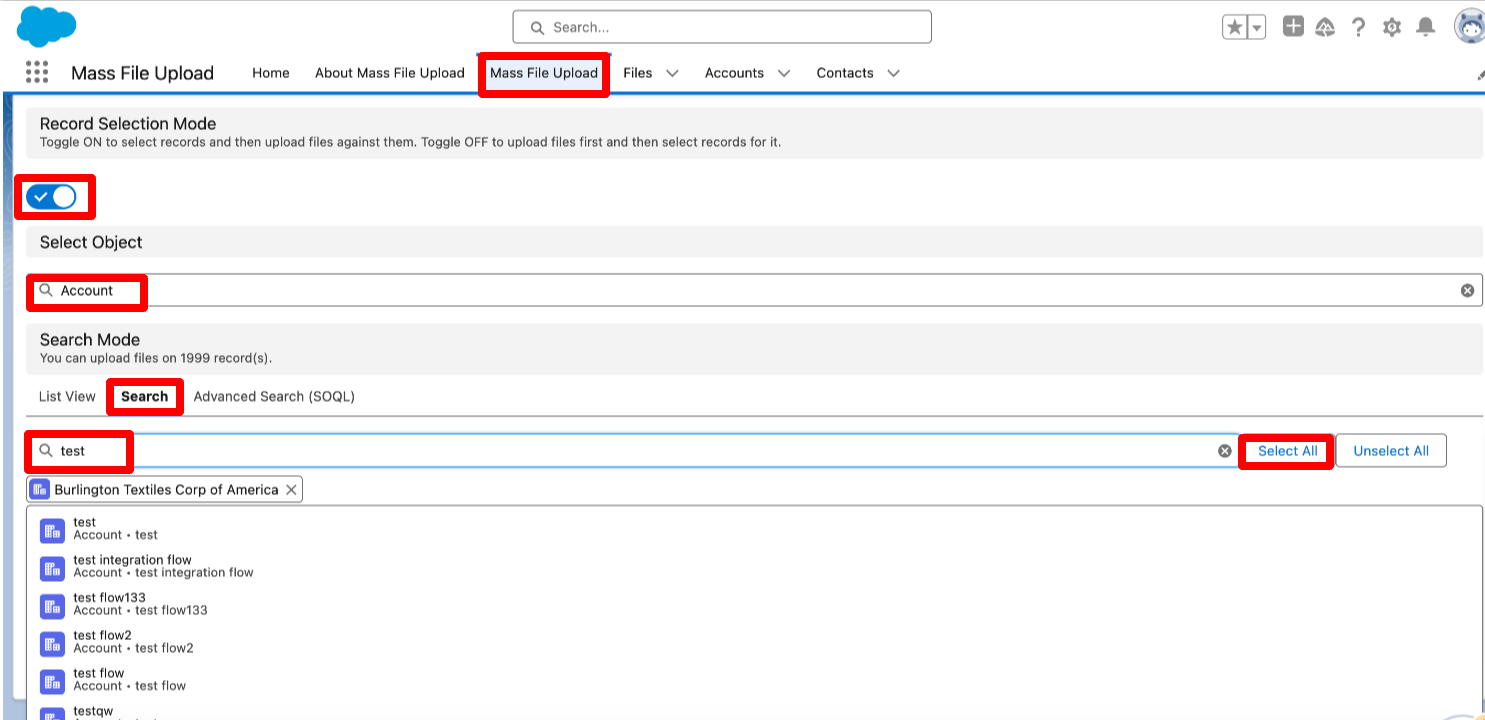Click the global Search box
The height and width of the screenshot is (720, 1485).
(x=722, y=27)
